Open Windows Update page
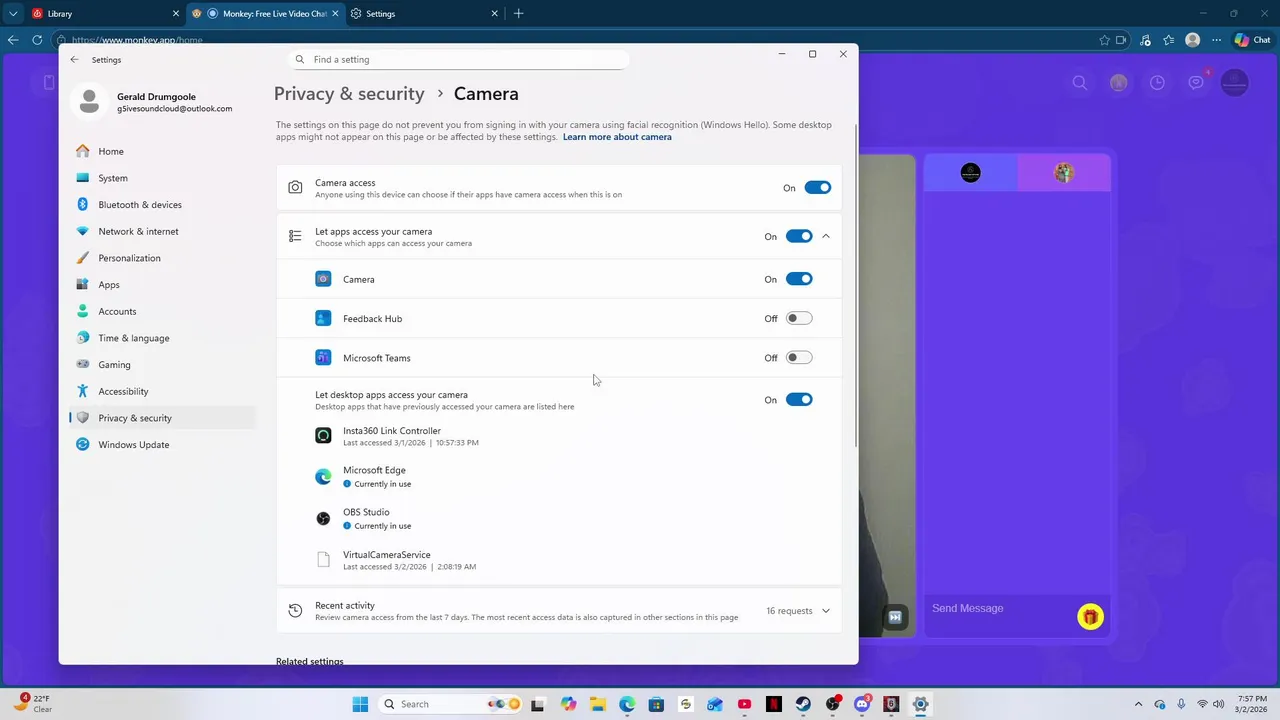The width and height of the screenshot is (1280, 720). [133, 444]
